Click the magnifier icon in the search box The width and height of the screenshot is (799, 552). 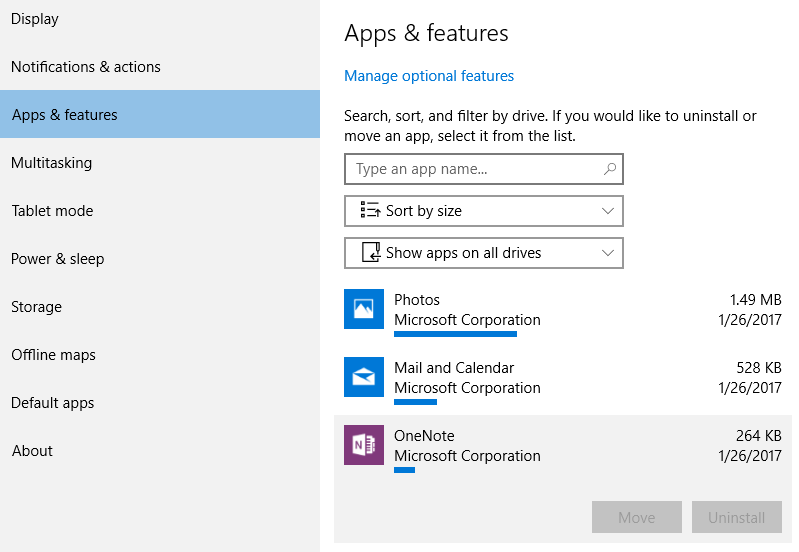point(609,169)
